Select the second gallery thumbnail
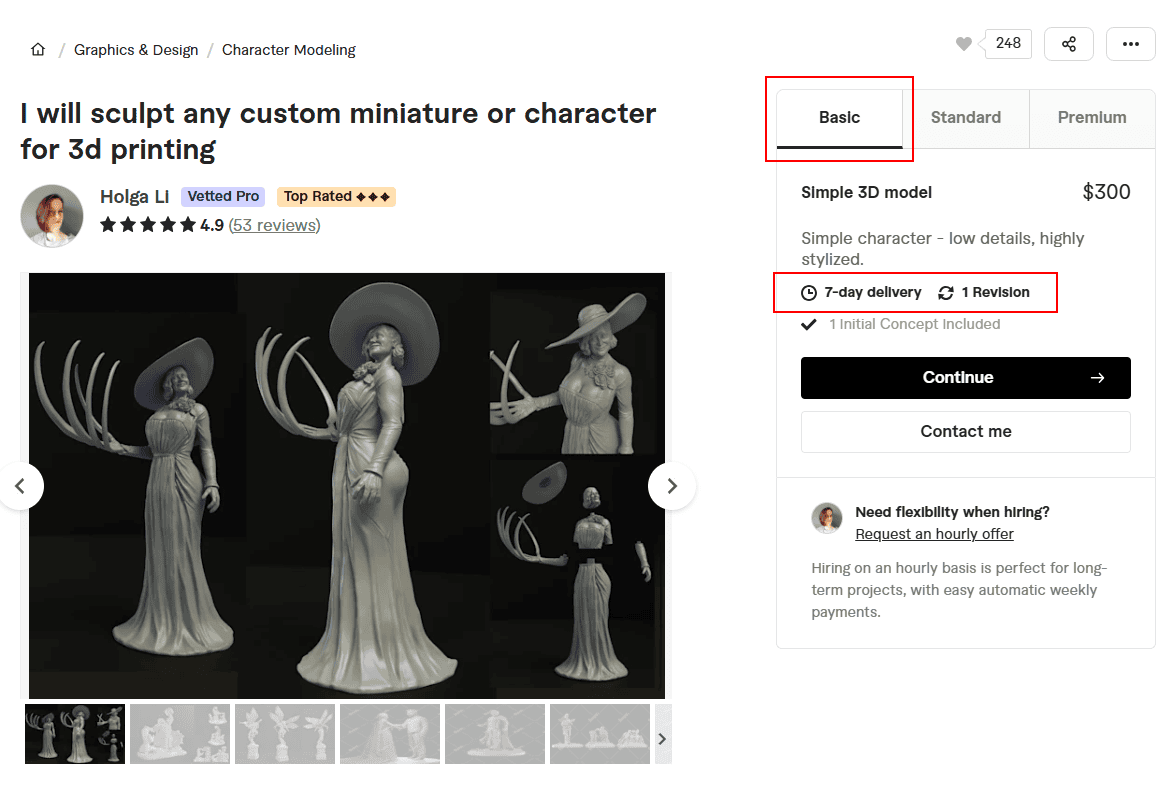The width and height of the screenshot is (1168, 794). point(180,734)
